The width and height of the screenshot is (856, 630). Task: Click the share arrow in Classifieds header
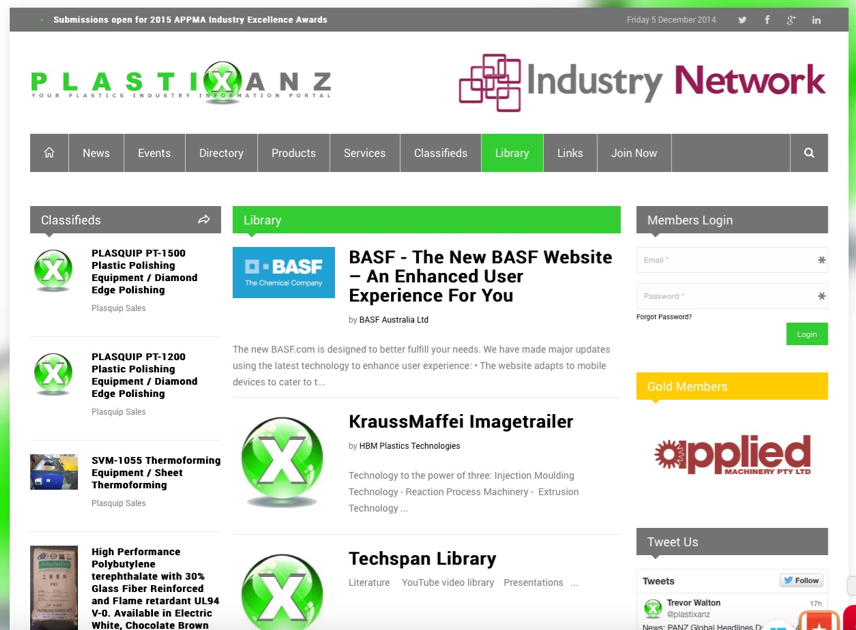pyautogui.click(x=204, y=220)
